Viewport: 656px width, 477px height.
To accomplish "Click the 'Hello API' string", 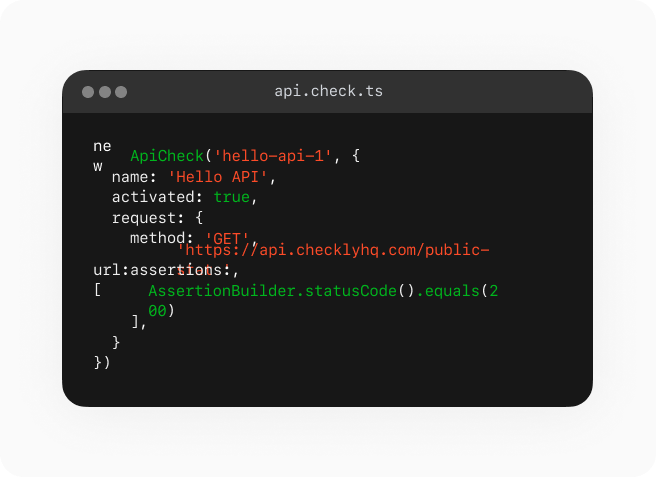I will coord(218,177).
